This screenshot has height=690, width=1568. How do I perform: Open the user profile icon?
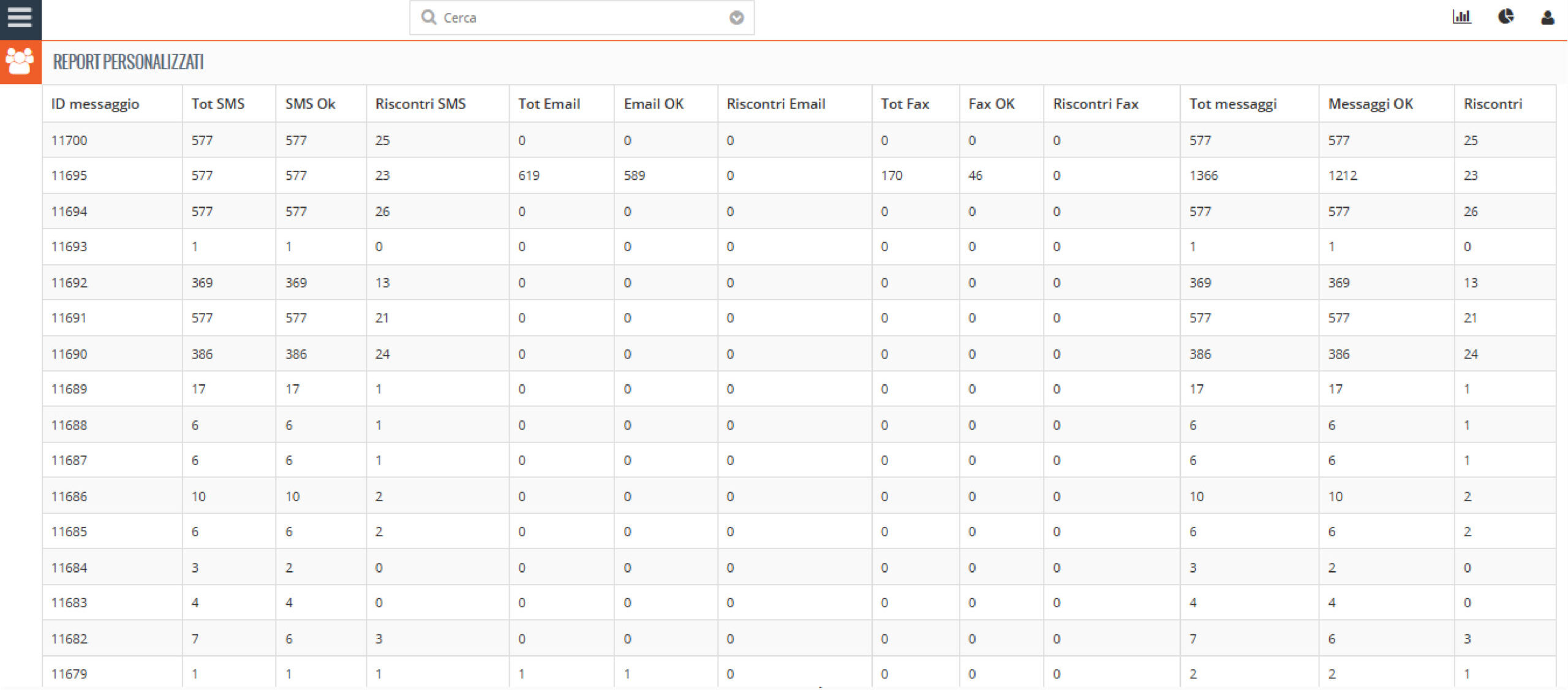click(x=1547, y=17)
